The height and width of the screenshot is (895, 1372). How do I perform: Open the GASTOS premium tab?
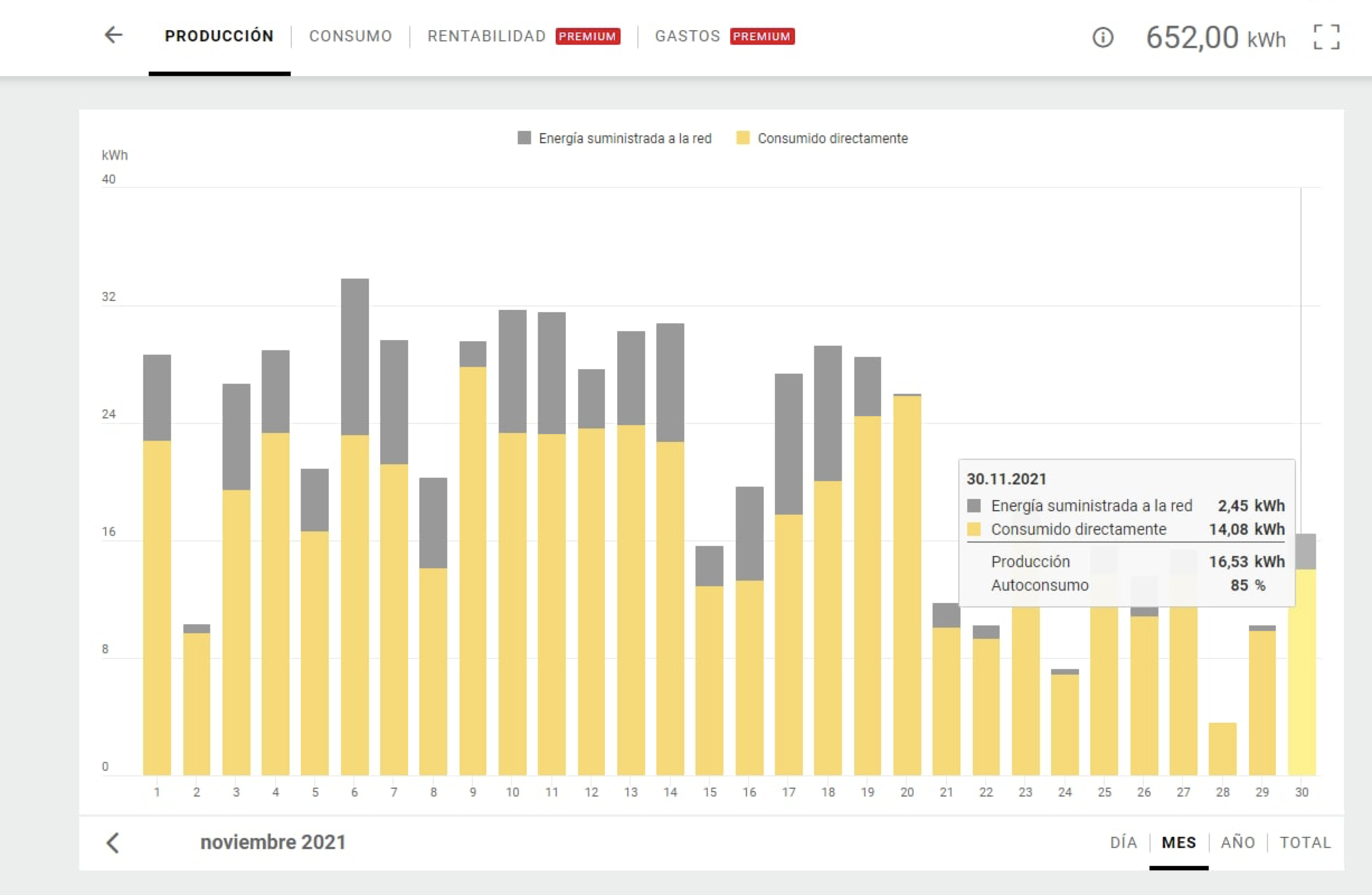click(725, 36)
